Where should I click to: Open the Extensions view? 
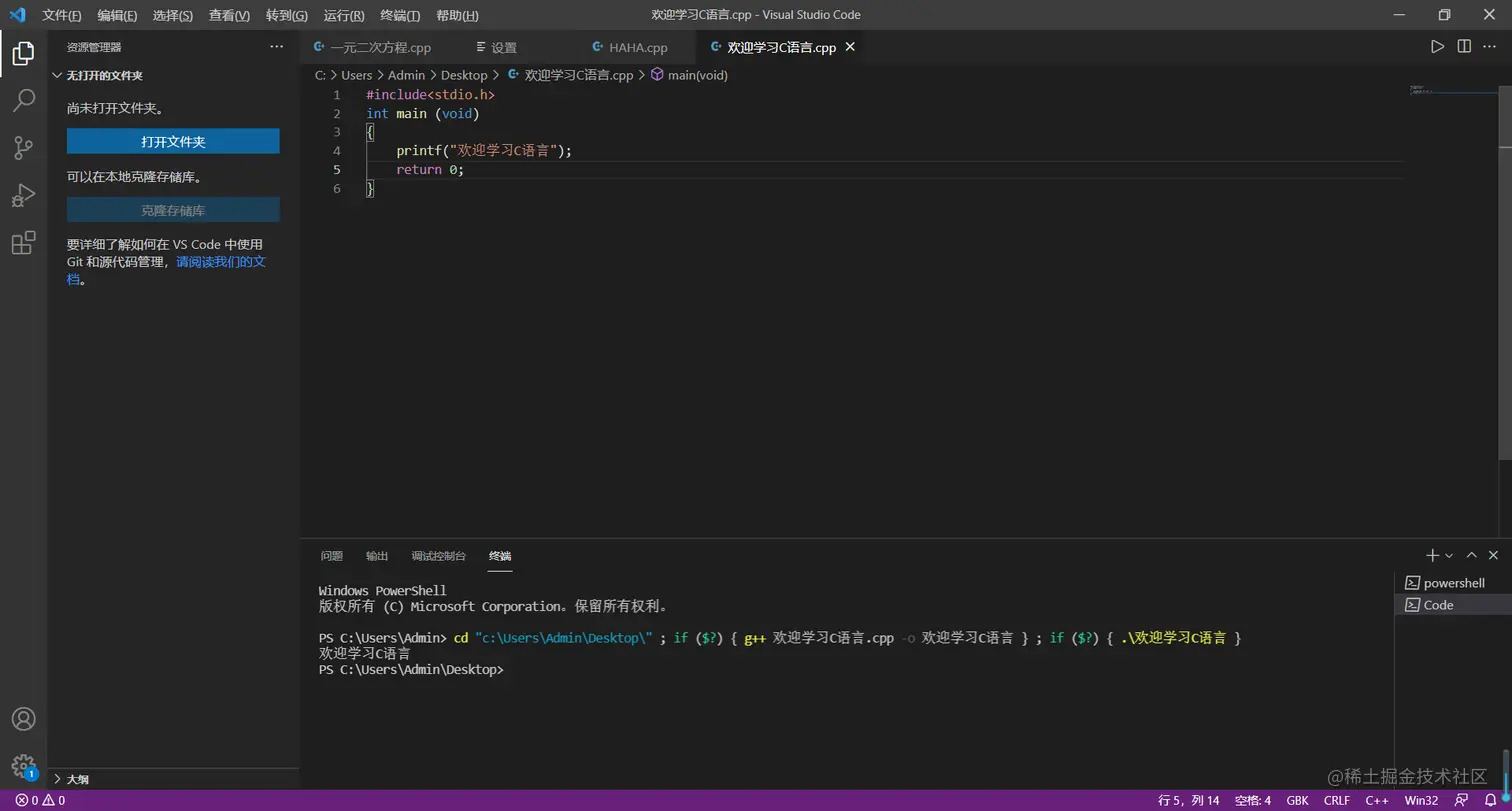pyautogui.click(x=22, y=242)
